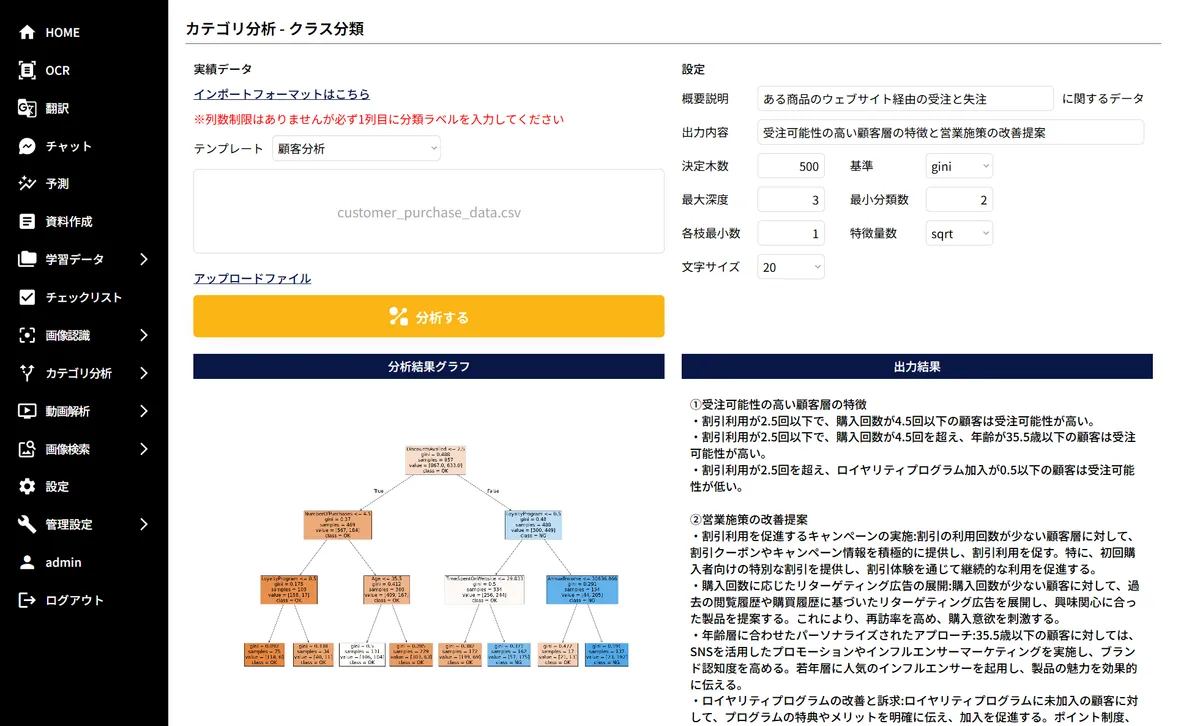
Task: Click the チェックリスト checkbox icon
Action: [27, 297]
